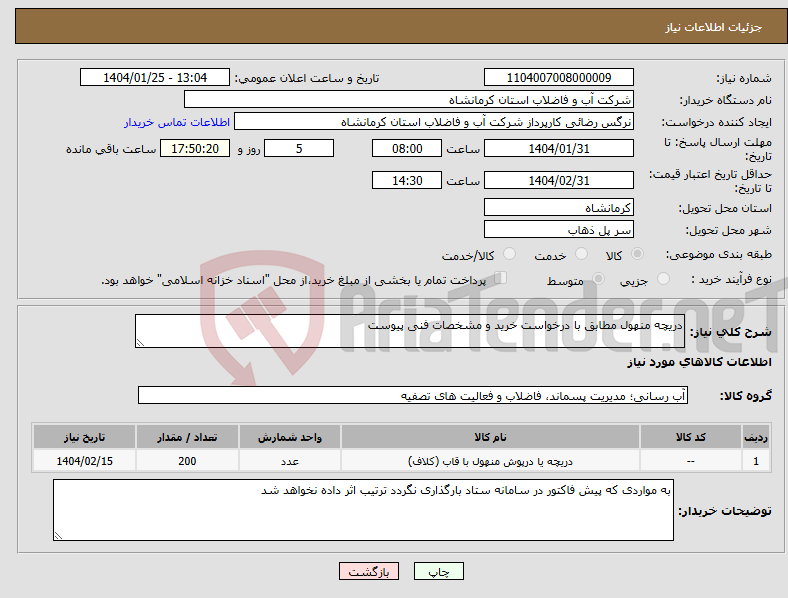Click the buyer organization name field
The image size is (788, 598).
(x=409, y=99)
